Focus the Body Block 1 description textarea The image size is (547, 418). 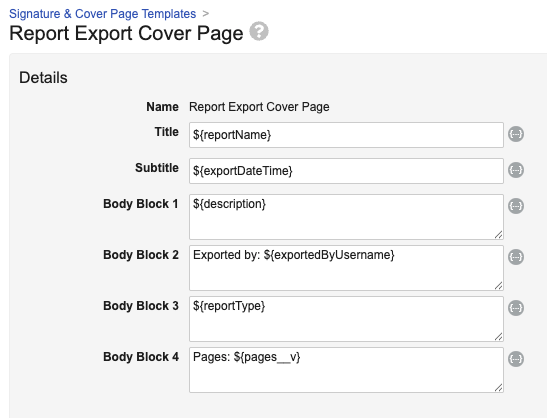(346, 217)
